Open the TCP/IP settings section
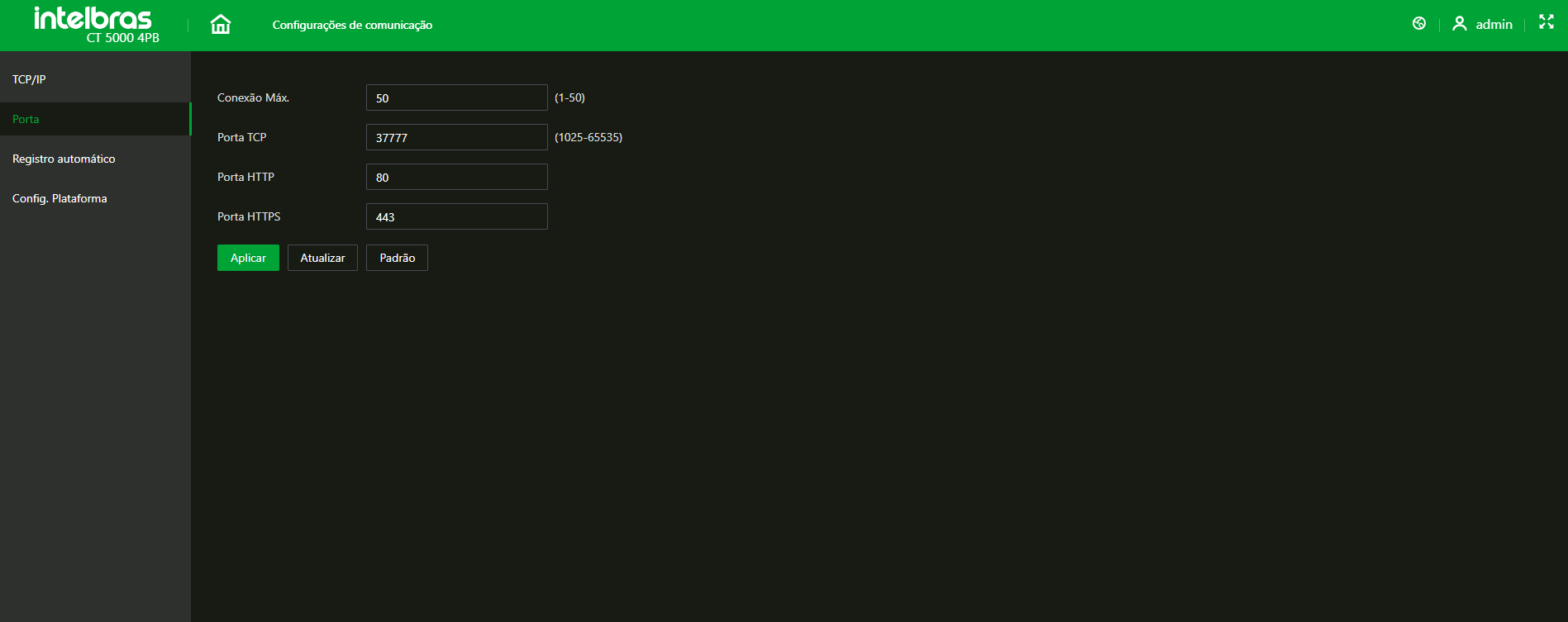This screenshot has height=622, width=1568. [29, 79]
